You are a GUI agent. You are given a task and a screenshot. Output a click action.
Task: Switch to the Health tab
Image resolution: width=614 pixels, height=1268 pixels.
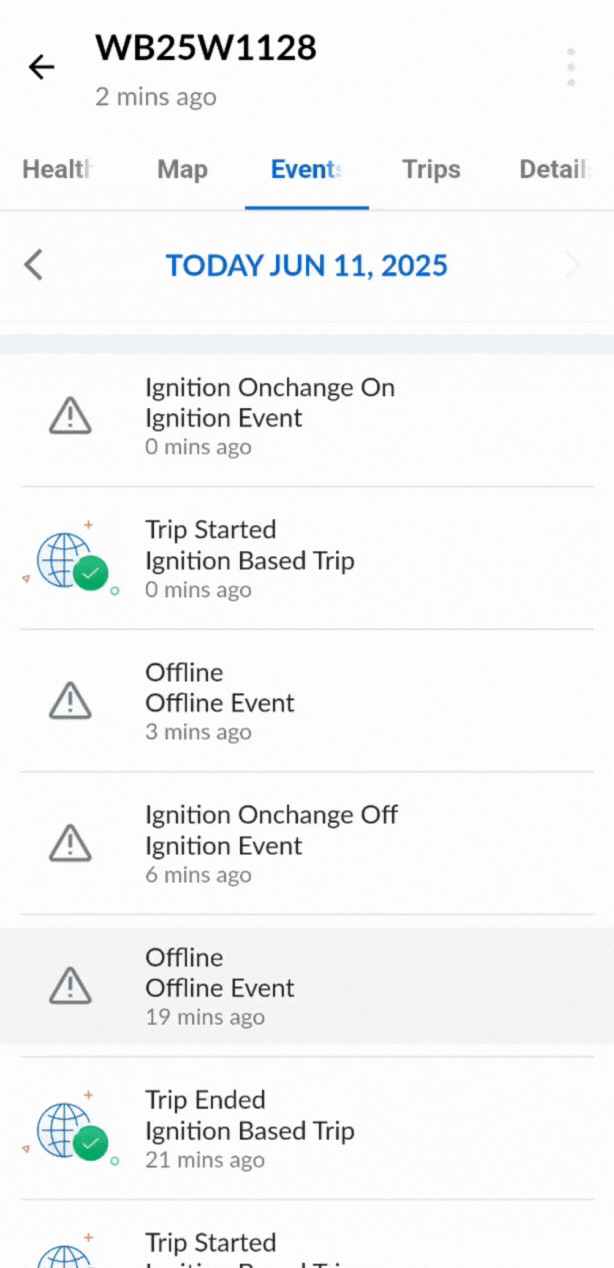[57, 170]
